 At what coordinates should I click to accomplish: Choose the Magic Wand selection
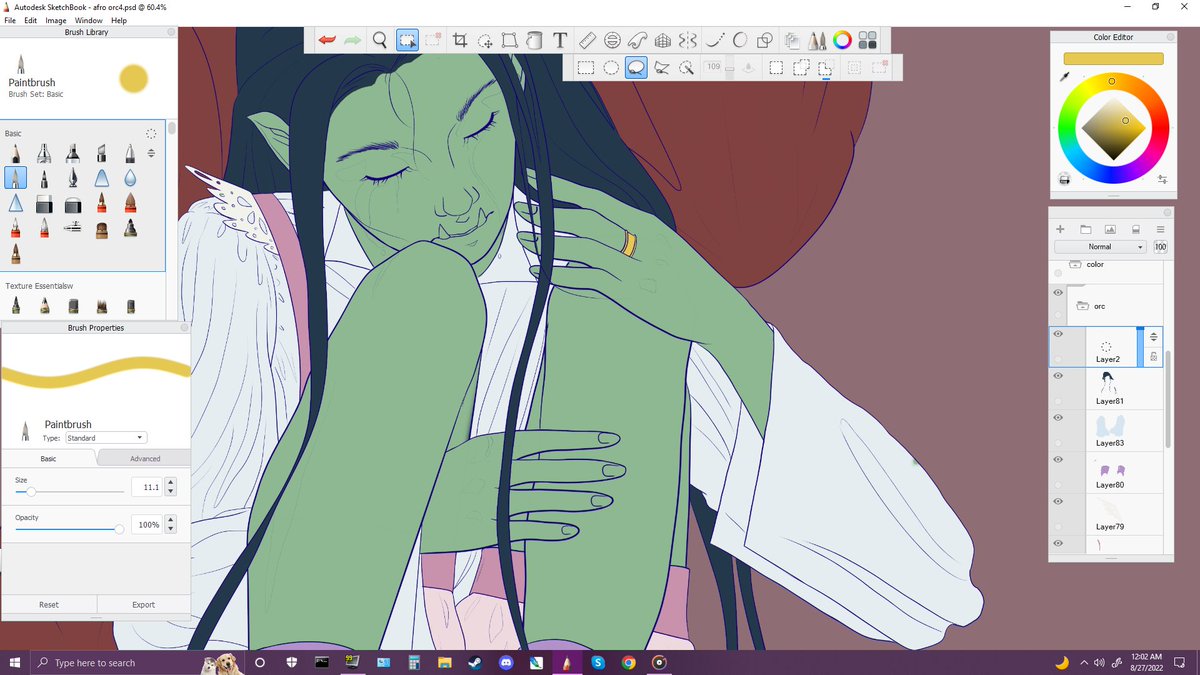[x=686, y=68]
